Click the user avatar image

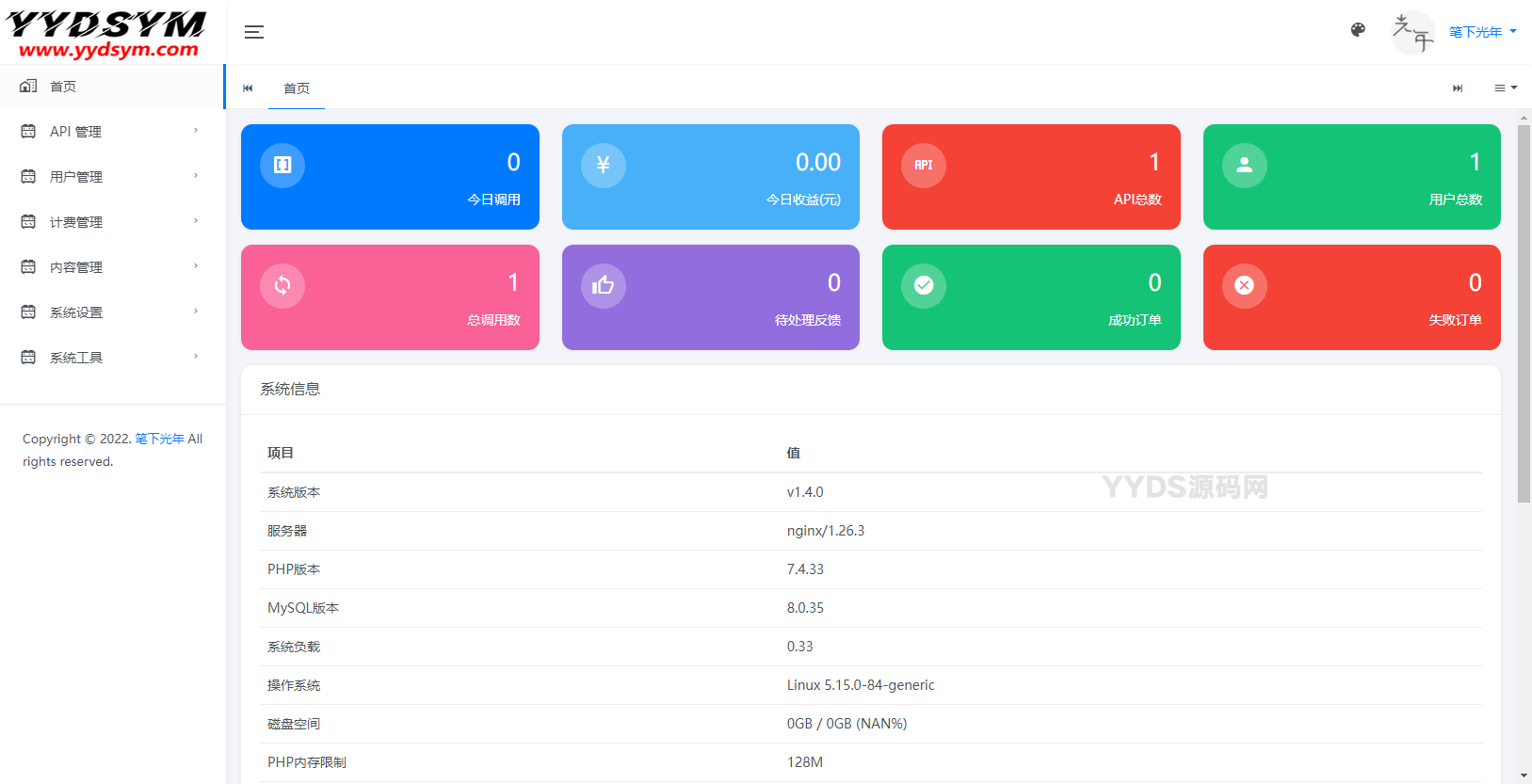pos(1413,33)
